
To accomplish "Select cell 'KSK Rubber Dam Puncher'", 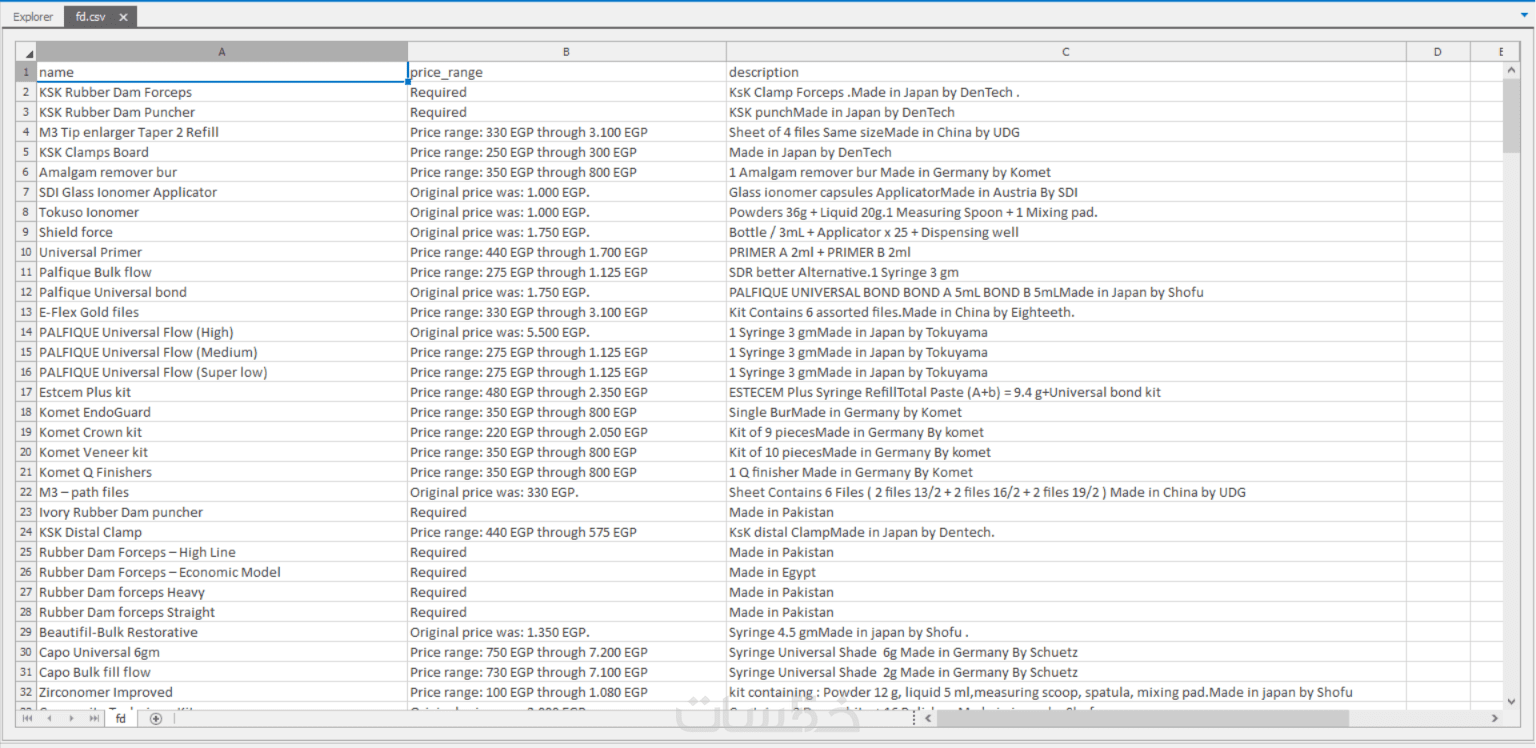I will tap(222, 112).
